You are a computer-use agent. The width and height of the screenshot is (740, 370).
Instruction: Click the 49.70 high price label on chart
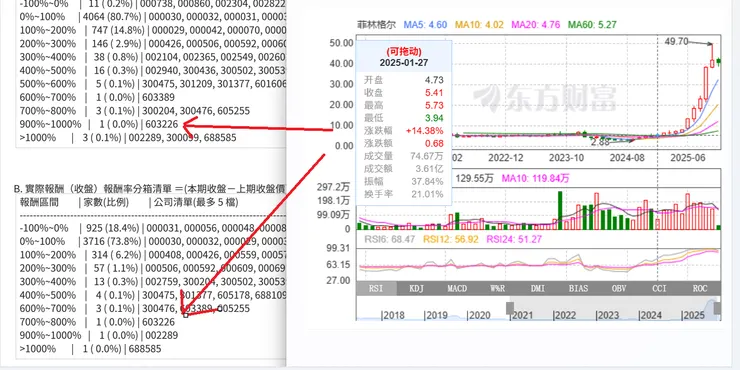tap(676, 42)
